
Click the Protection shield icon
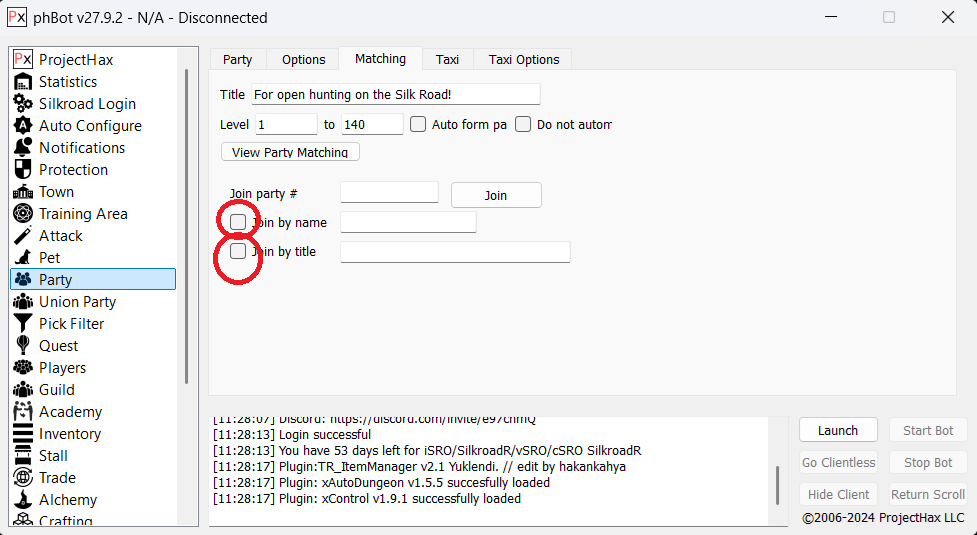(23, 170)
